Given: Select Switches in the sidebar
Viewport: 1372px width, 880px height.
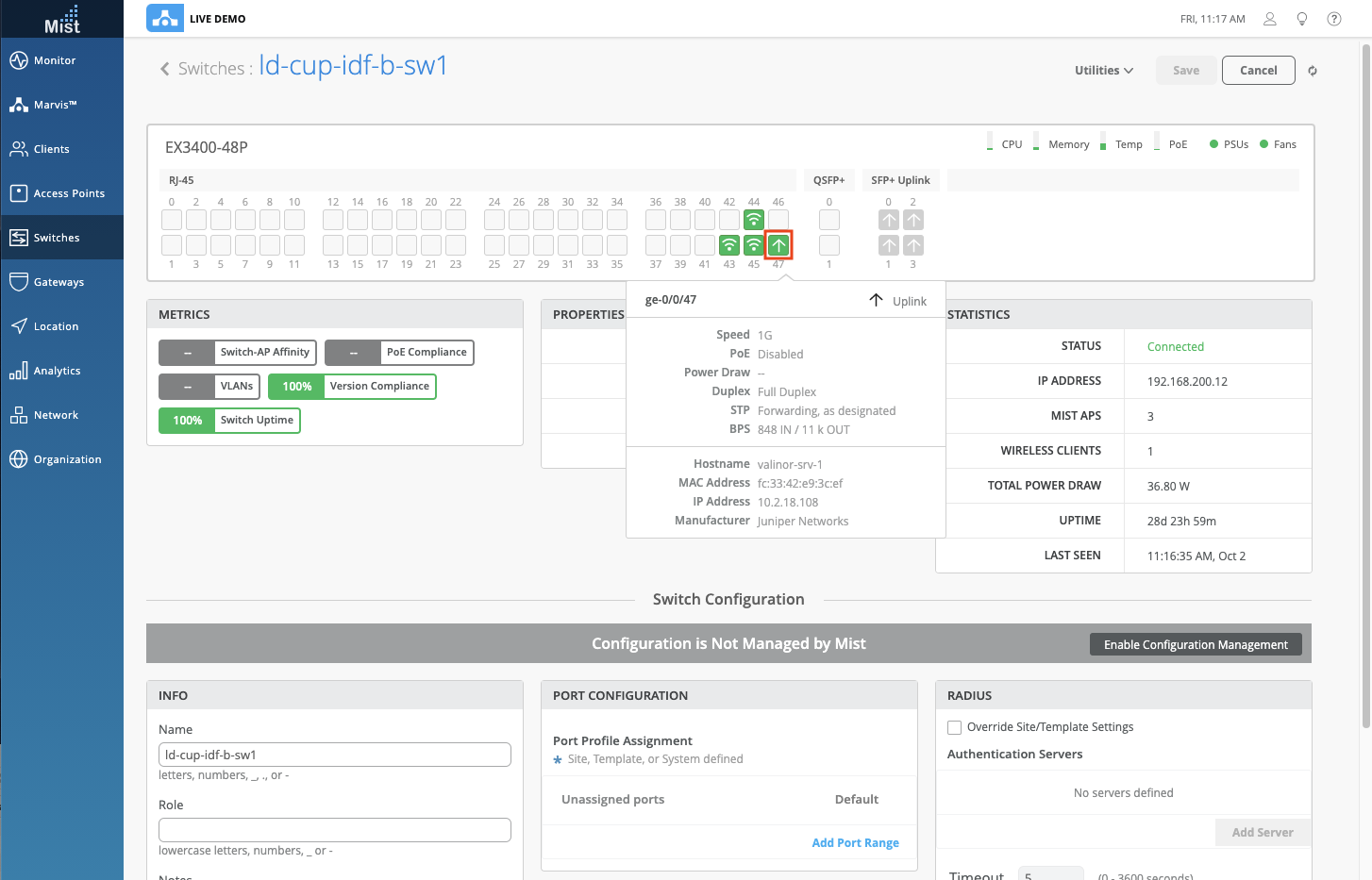Looking at the screenshot, I should point(61,238).
